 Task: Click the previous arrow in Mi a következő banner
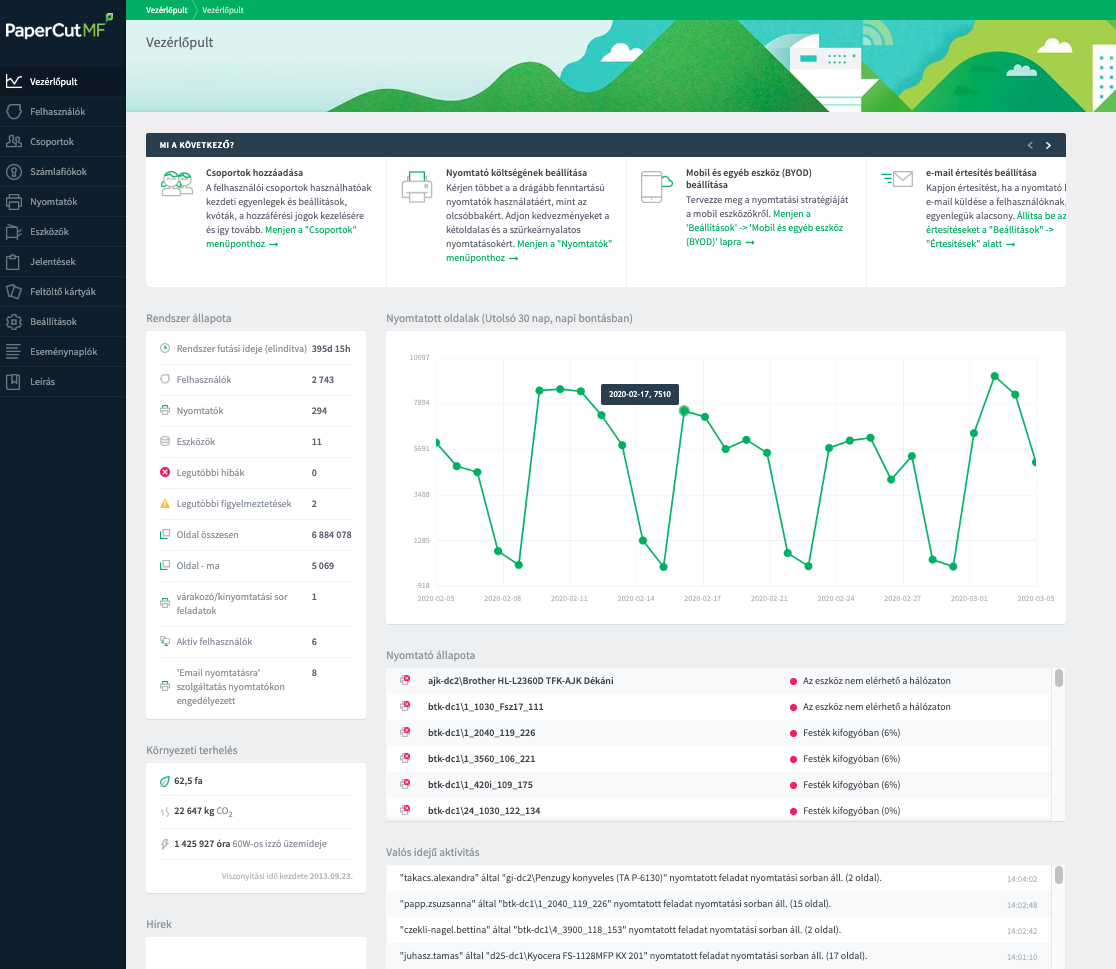click(1030, 145)
